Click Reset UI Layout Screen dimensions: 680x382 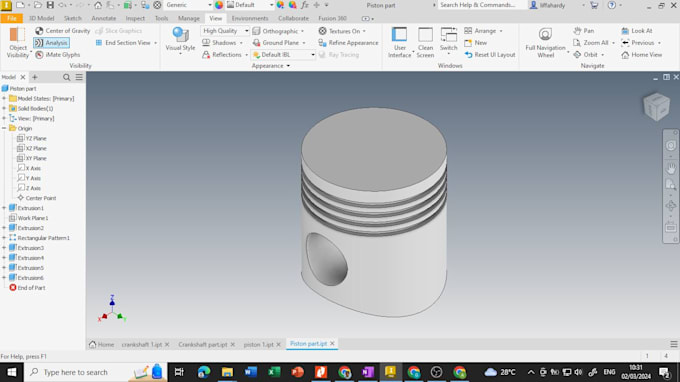pyautogui.click(x=490, y=55)
